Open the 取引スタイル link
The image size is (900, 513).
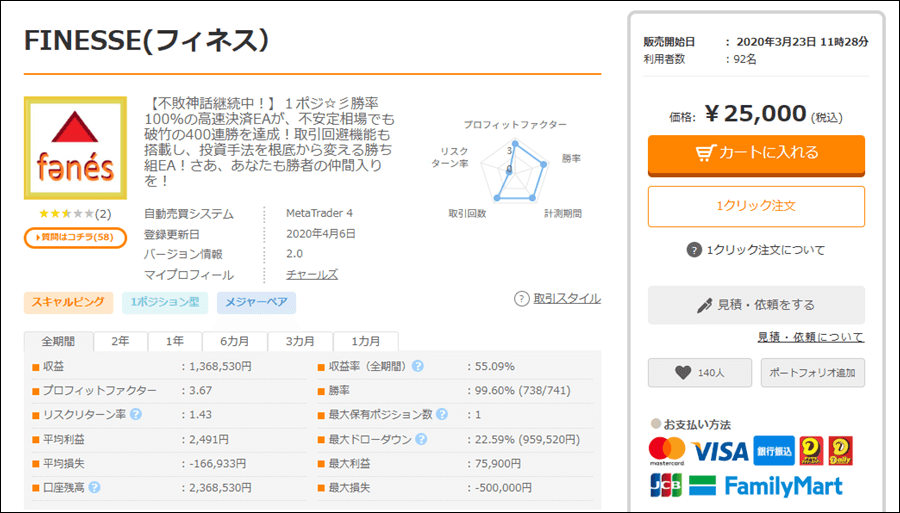click(x=567, y=298)
